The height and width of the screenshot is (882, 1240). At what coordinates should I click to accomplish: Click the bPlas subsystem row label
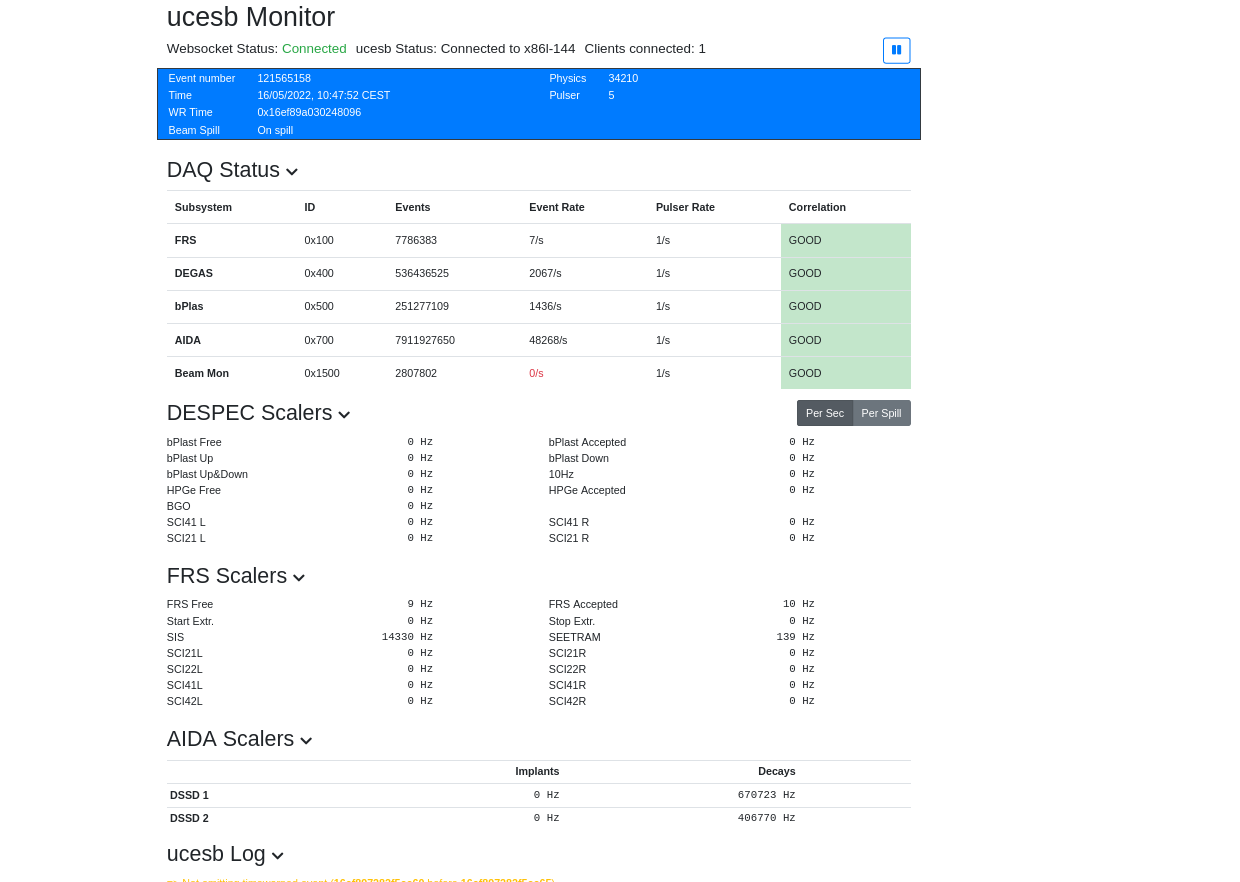point(189,306)
